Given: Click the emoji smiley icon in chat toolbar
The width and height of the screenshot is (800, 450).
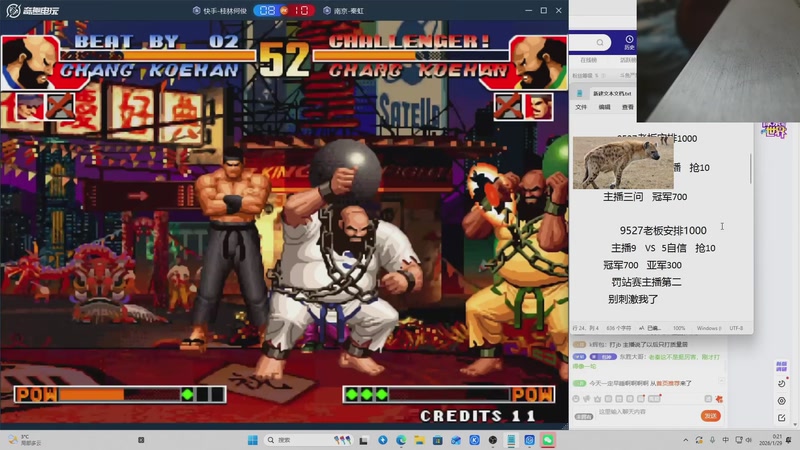Looking at the screenshot, I should [x=577, y=399].
